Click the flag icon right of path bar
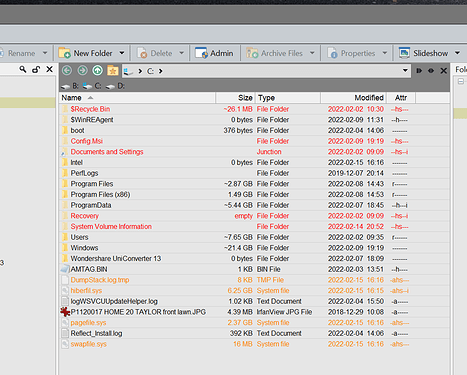This screenshot has width=467, height=375. click(x=419, y=71)
